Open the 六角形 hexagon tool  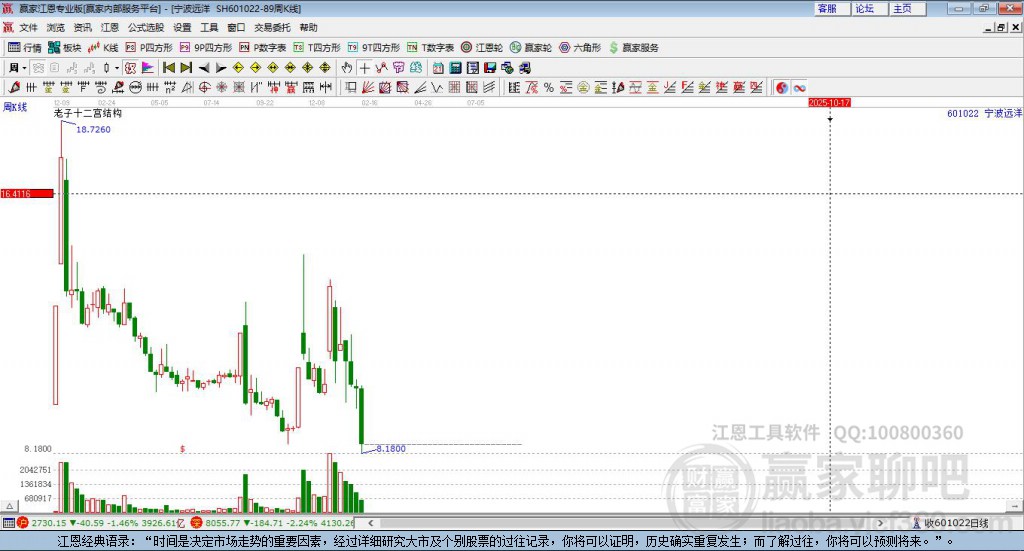pos(580,48)
